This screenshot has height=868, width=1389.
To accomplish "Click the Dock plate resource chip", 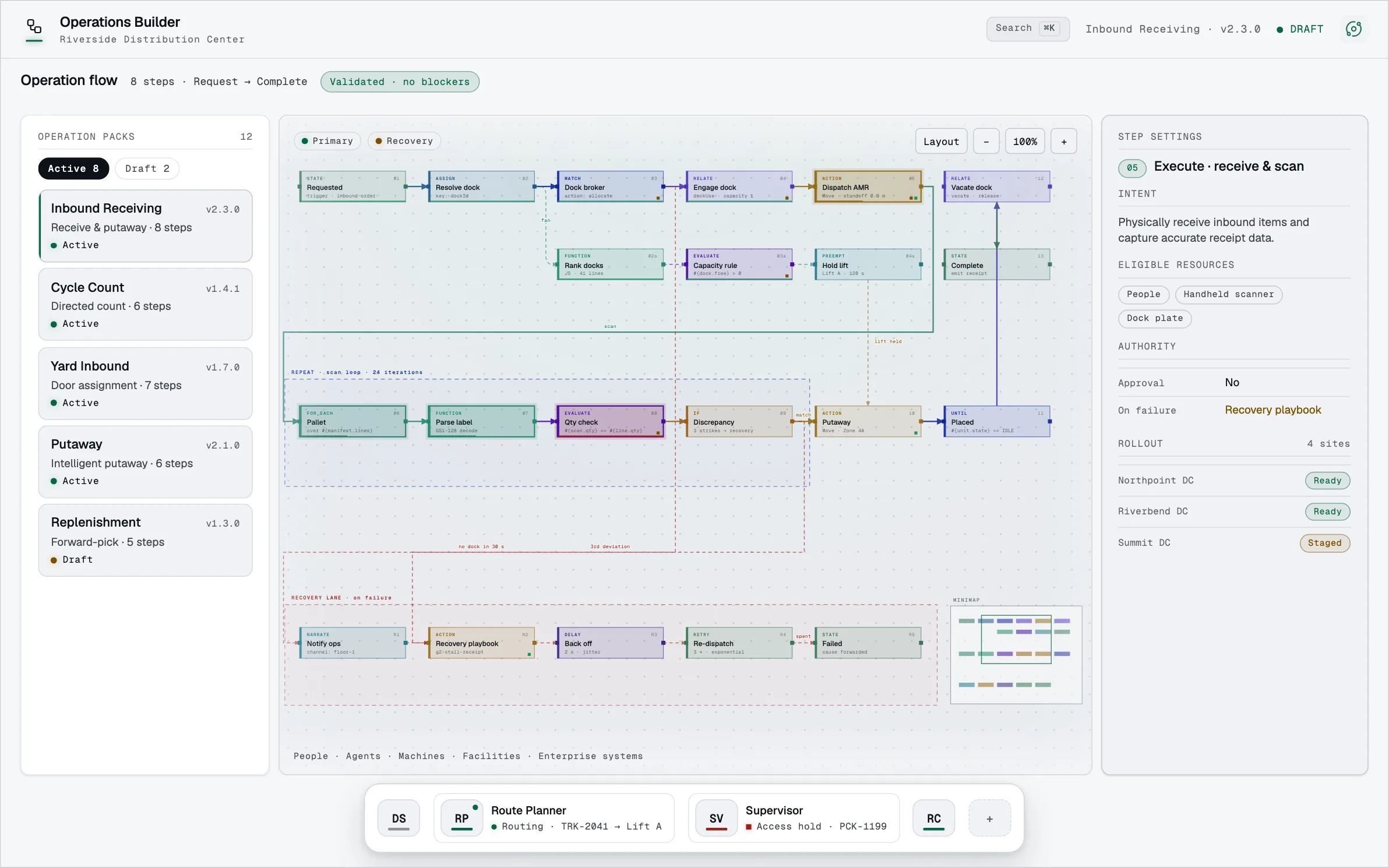I will [x=1155, y=318].
